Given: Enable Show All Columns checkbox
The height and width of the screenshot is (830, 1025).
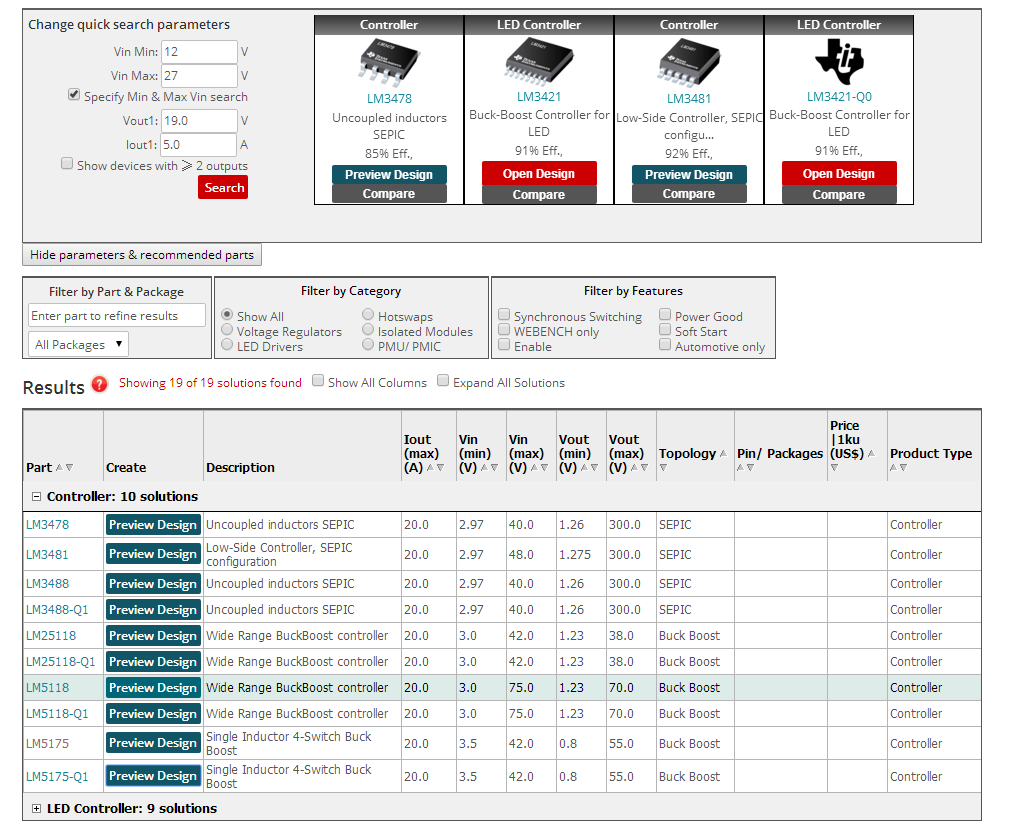Looking at the screenshot, I should [318, 380].
